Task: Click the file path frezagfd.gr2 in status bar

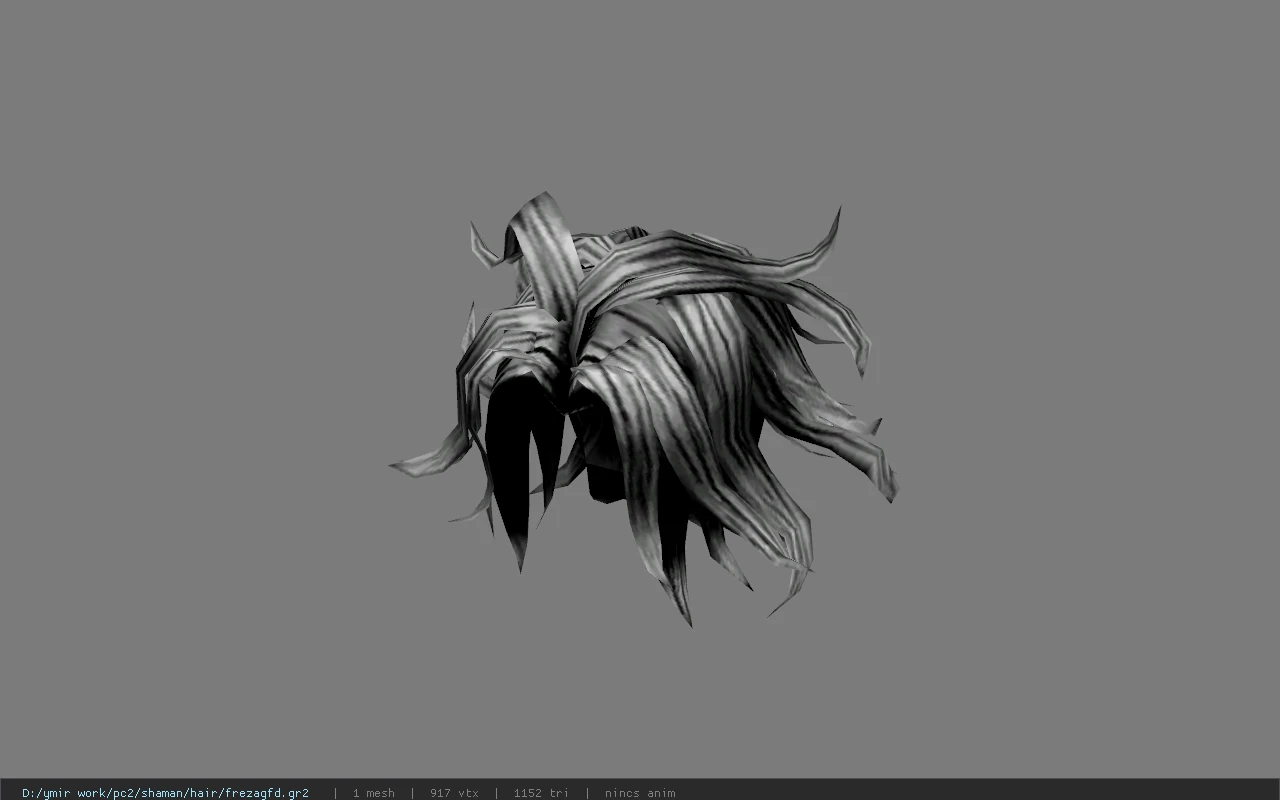Action: point(165,793)
